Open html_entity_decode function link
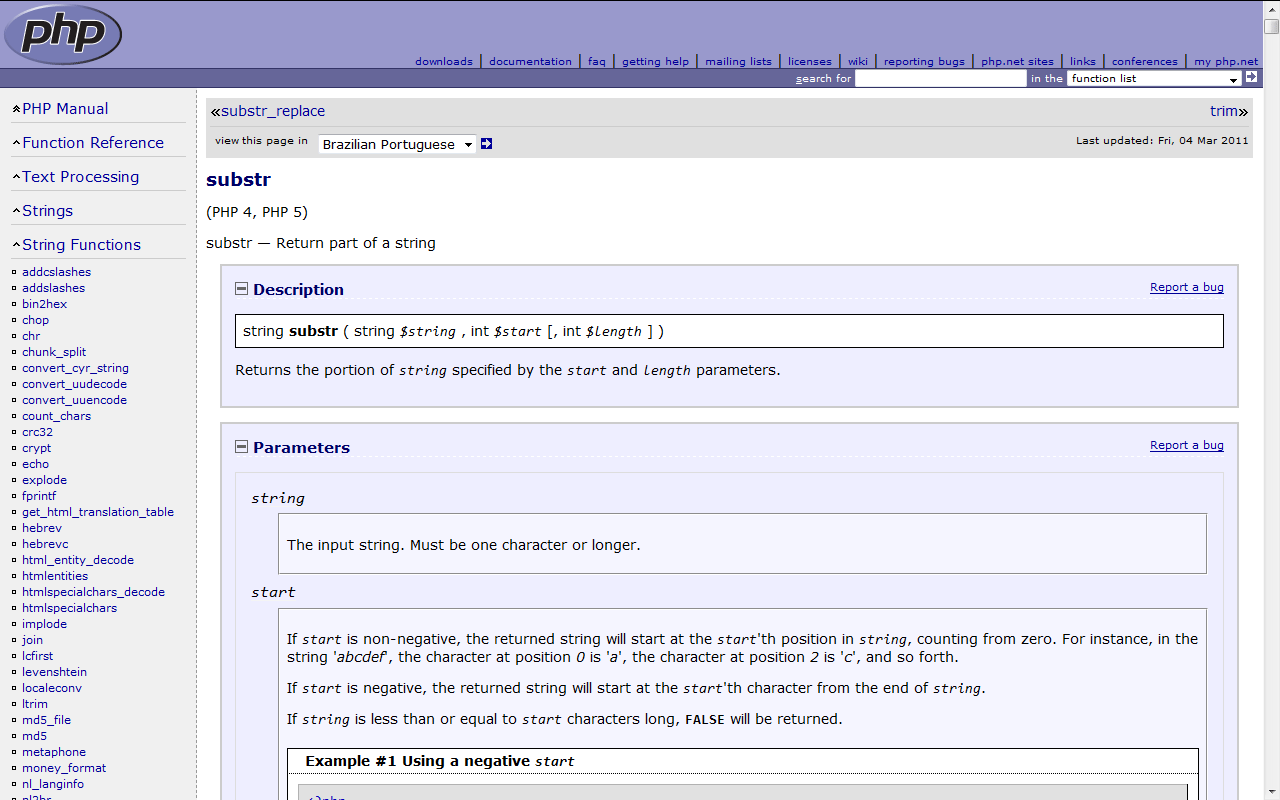The width and height of the screenshot is (1280, 800). (78, 560)
